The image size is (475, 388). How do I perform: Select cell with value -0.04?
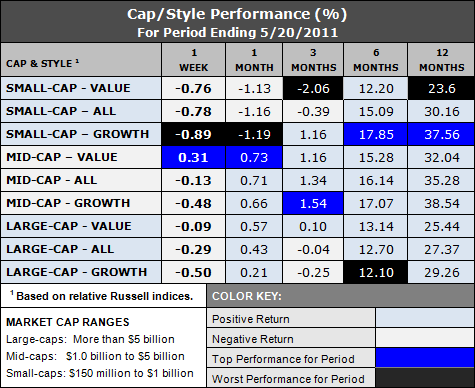(313, 249)
